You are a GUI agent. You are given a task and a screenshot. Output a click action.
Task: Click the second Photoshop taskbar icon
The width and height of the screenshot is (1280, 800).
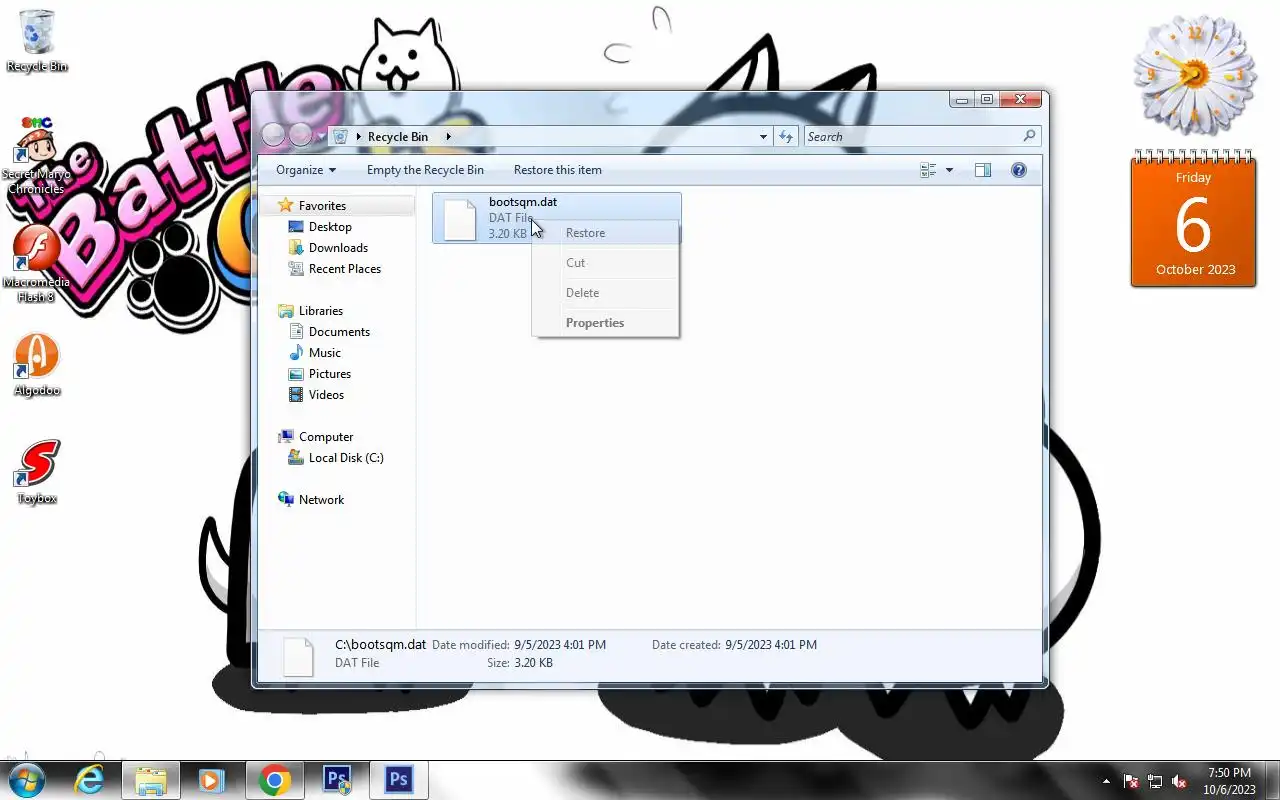click(x=399, y=780)
